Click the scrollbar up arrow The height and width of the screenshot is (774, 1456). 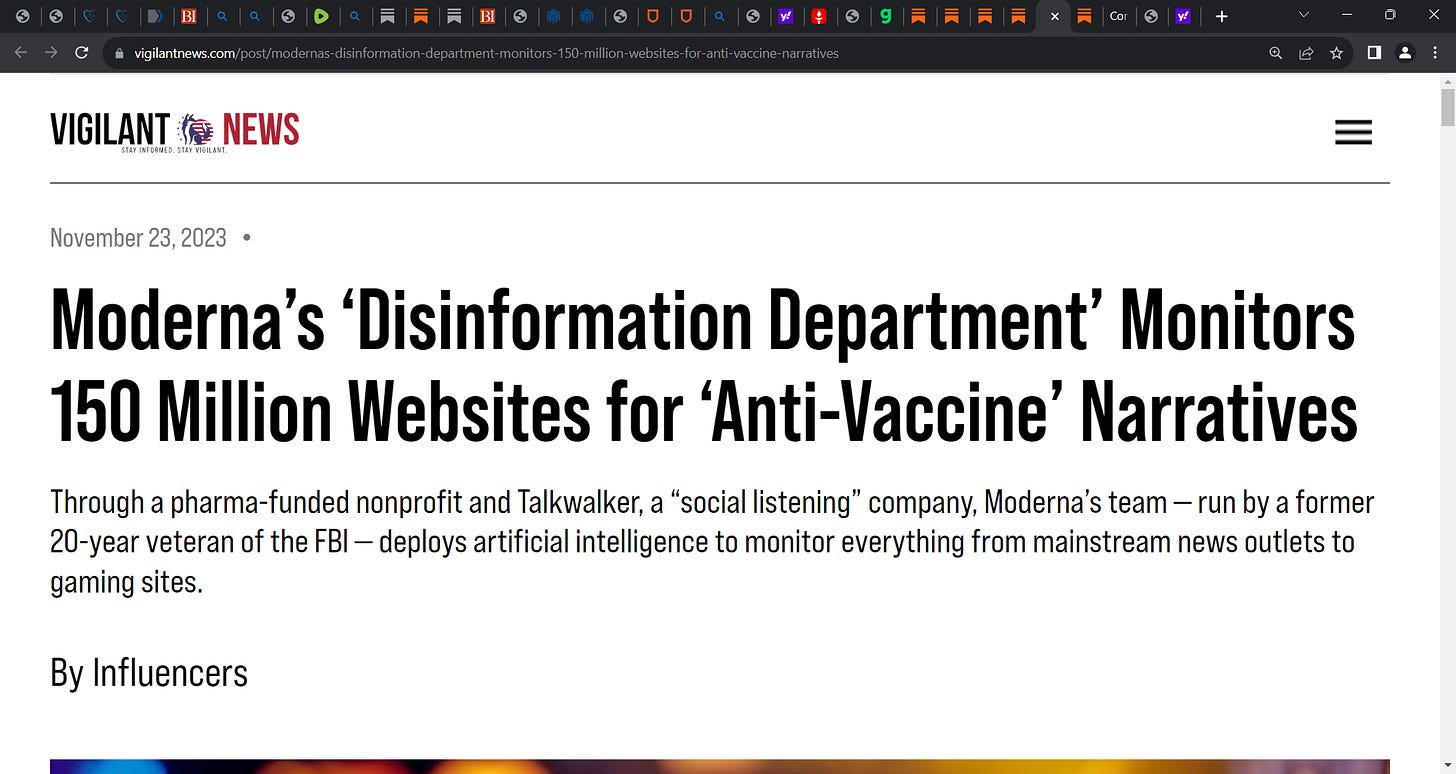[1447, 80]
